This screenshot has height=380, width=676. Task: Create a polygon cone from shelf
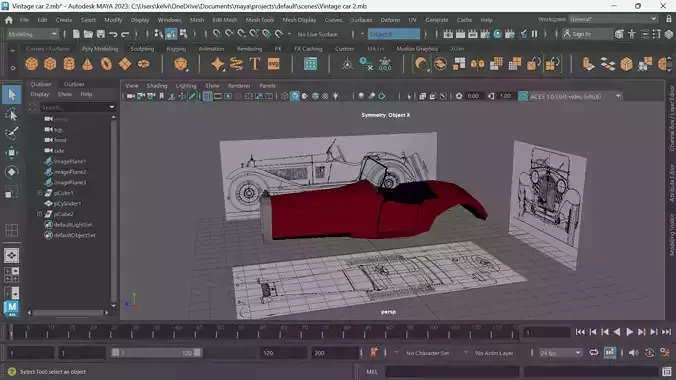tap(88, 64)
